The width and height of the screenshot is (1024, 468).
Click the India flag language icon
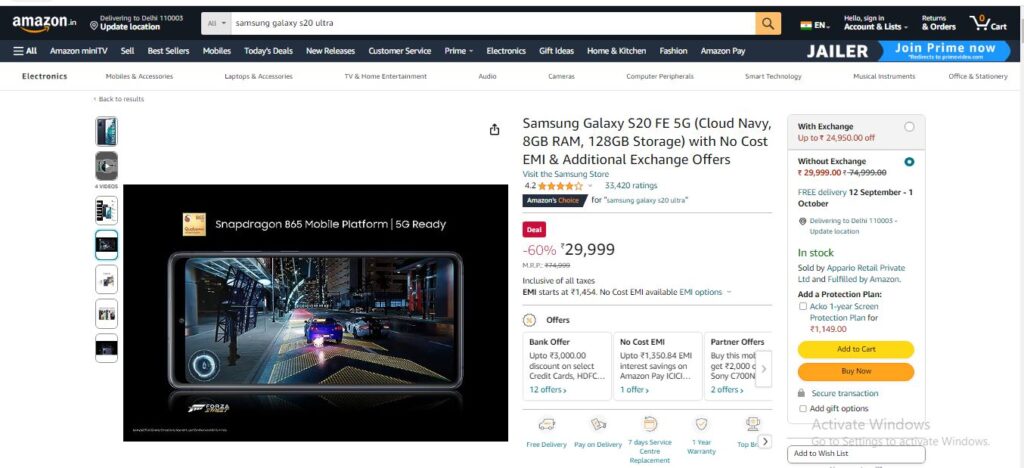pos(806,25)
